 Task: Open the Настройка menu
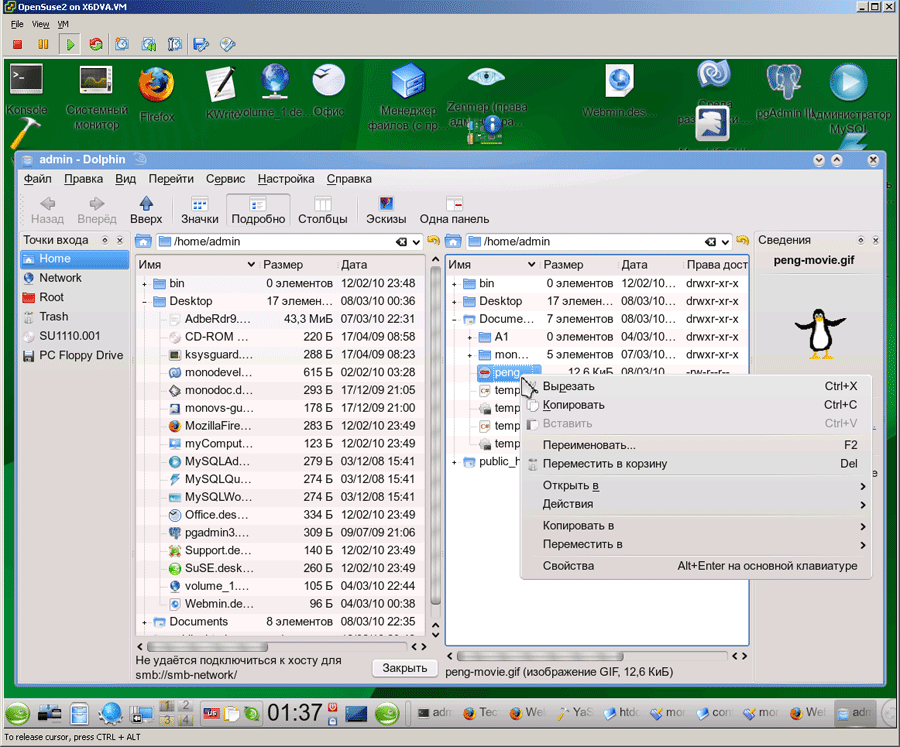tap(286, 179)
